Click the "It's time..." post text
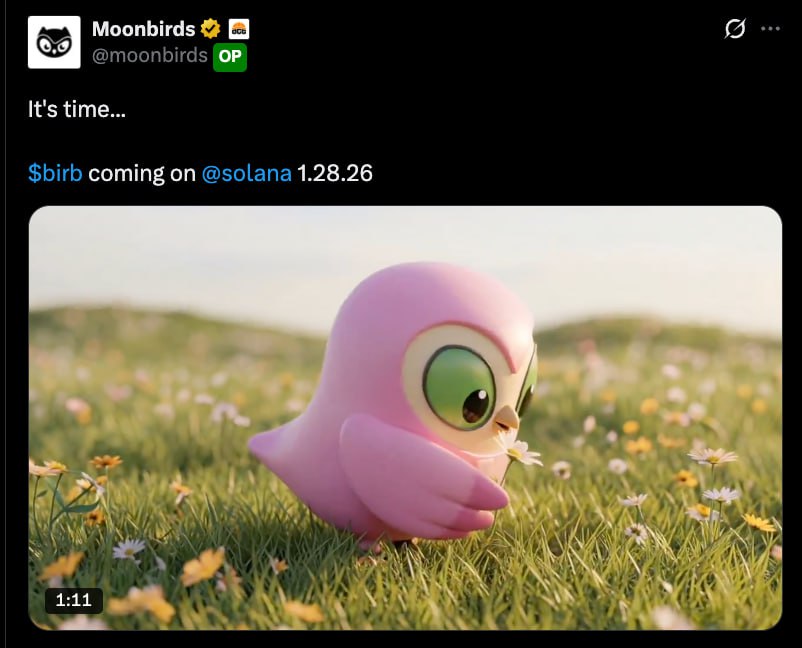Screen dimensions: 802x648 77,109
